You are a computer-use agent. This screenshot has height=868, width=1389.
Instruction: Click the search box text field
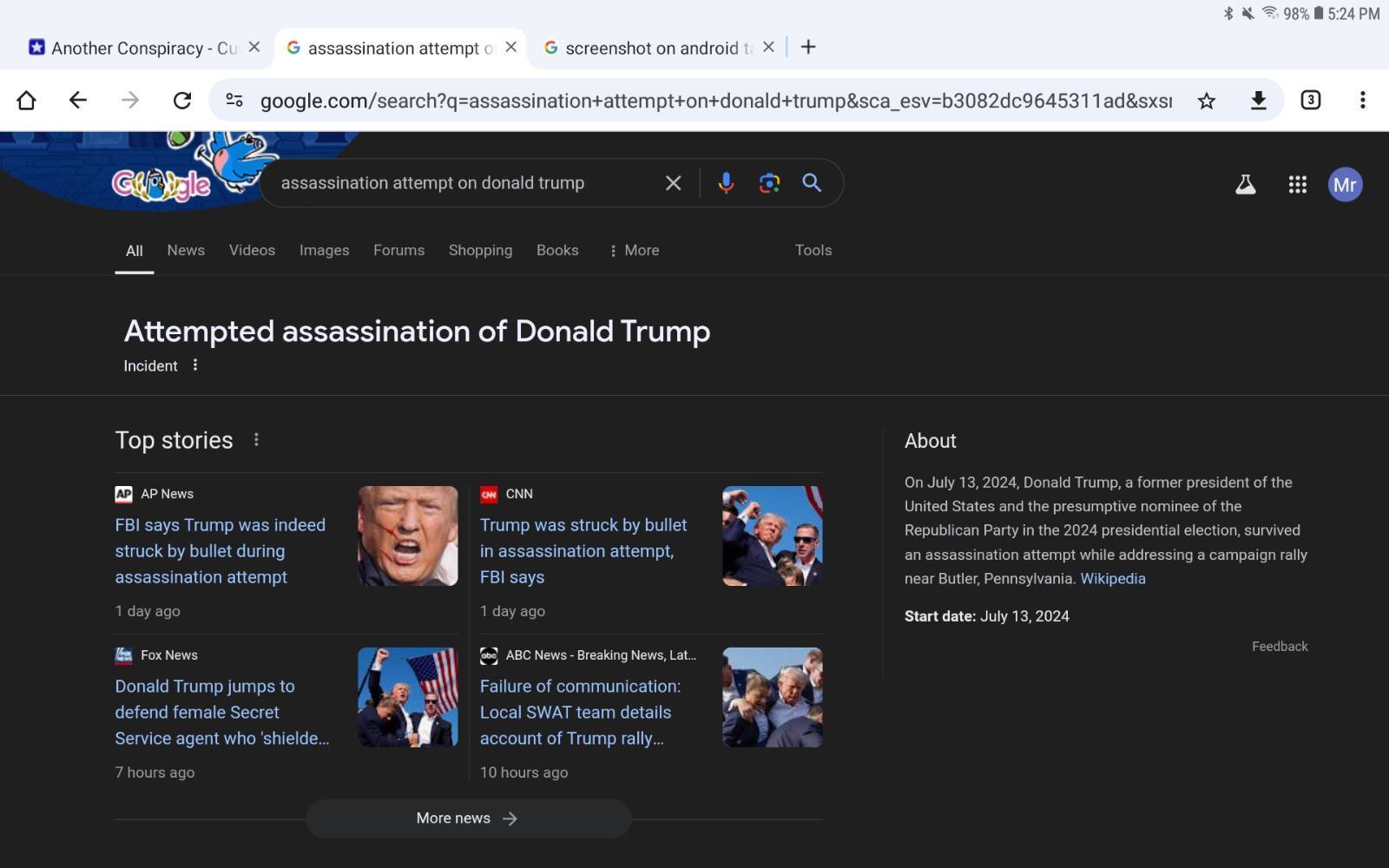point(464,183)
